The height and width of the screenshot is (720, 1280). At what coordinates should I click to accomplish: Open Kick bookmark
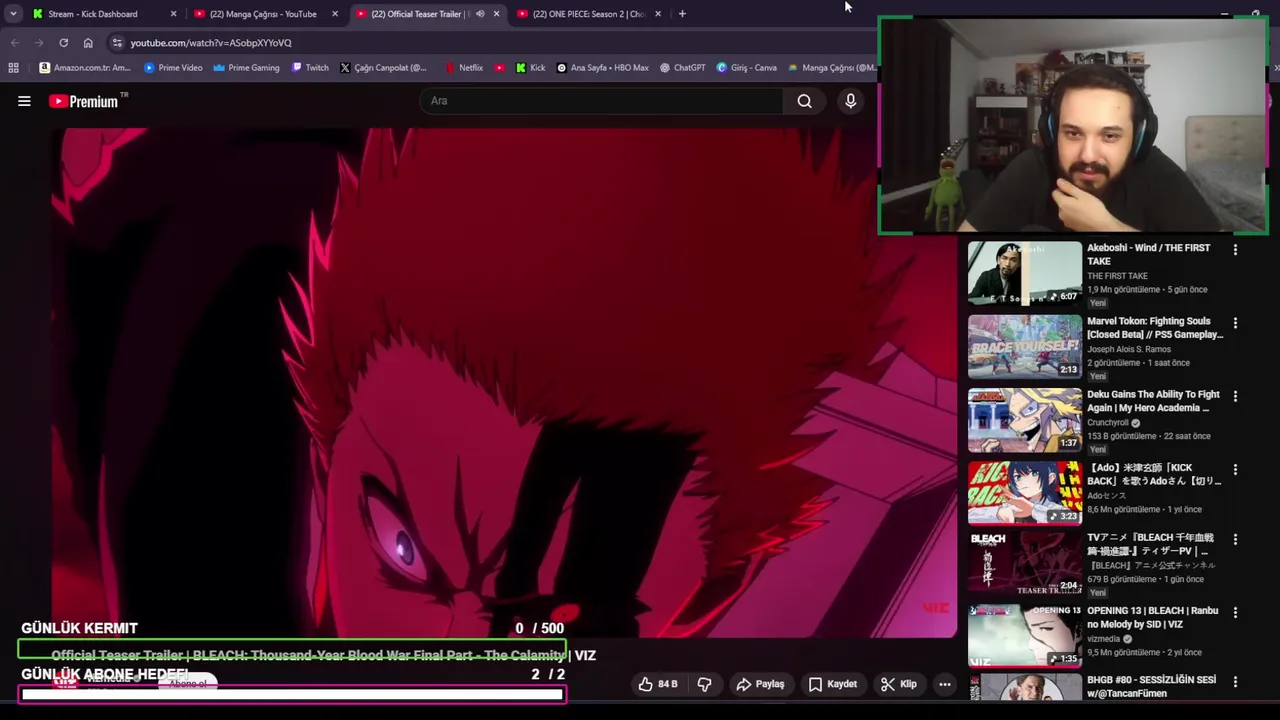click(x=530, y=68)
